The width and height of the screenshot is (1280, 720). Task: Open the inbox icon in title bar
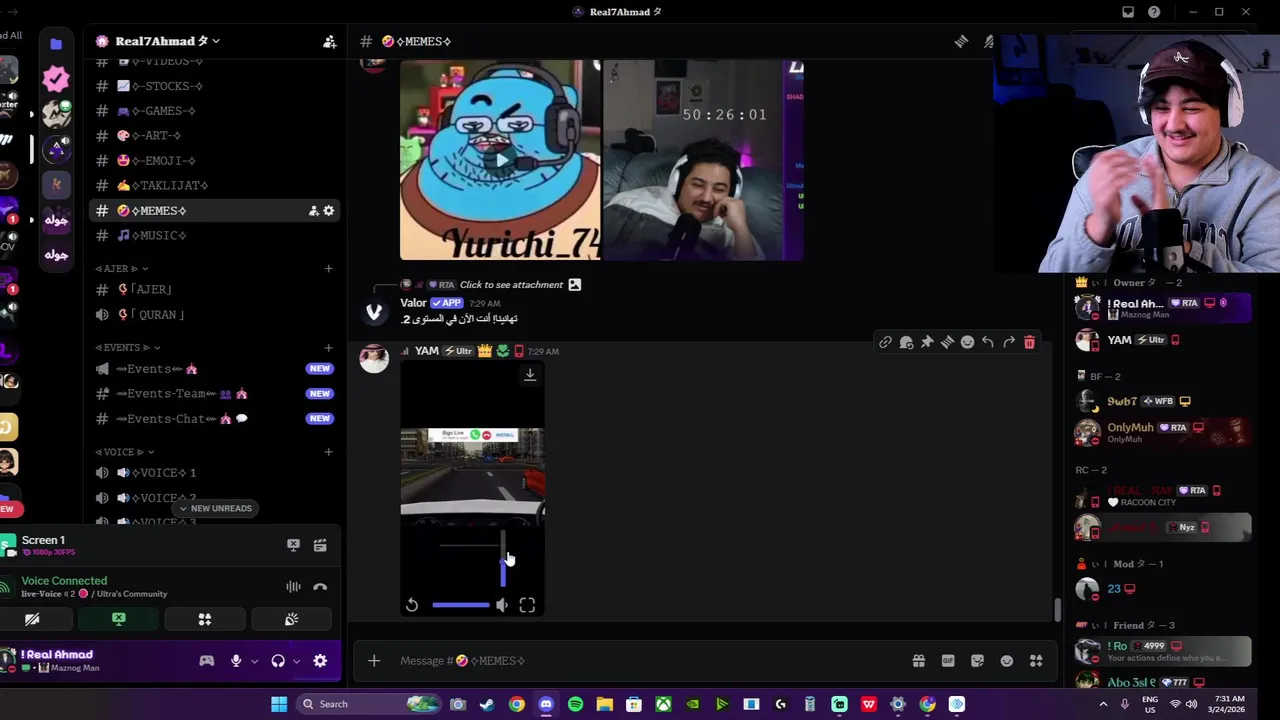pyautogui.click(x=1128, y=12)
